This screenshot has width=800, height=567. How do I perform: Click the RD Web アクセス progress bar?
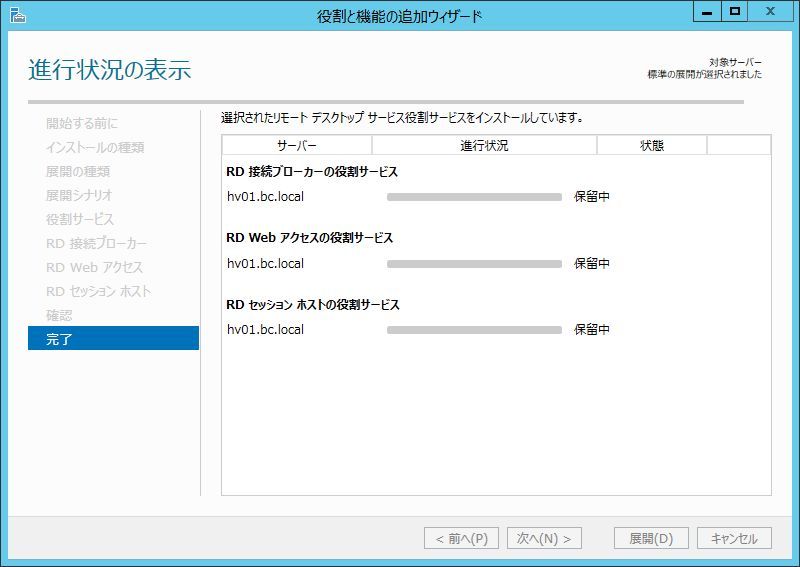(474, 264)
